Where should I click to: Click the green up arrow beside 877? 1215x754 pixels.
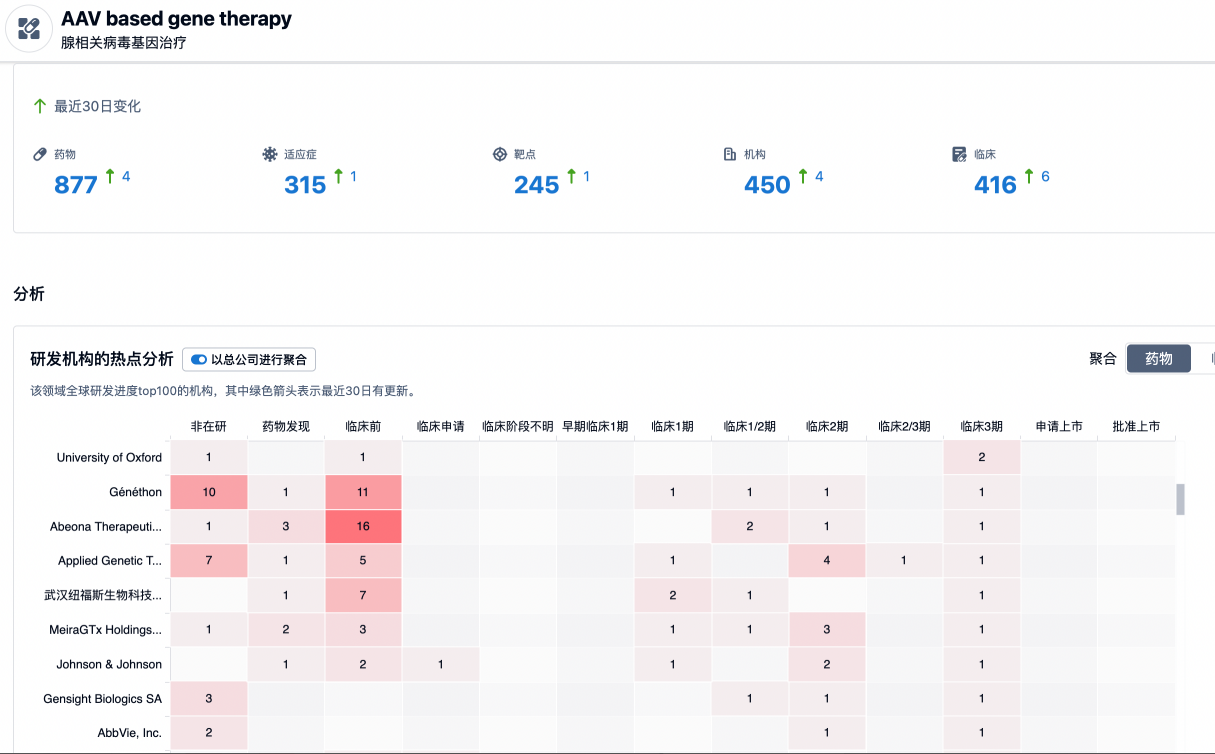(x=110, y=177)
